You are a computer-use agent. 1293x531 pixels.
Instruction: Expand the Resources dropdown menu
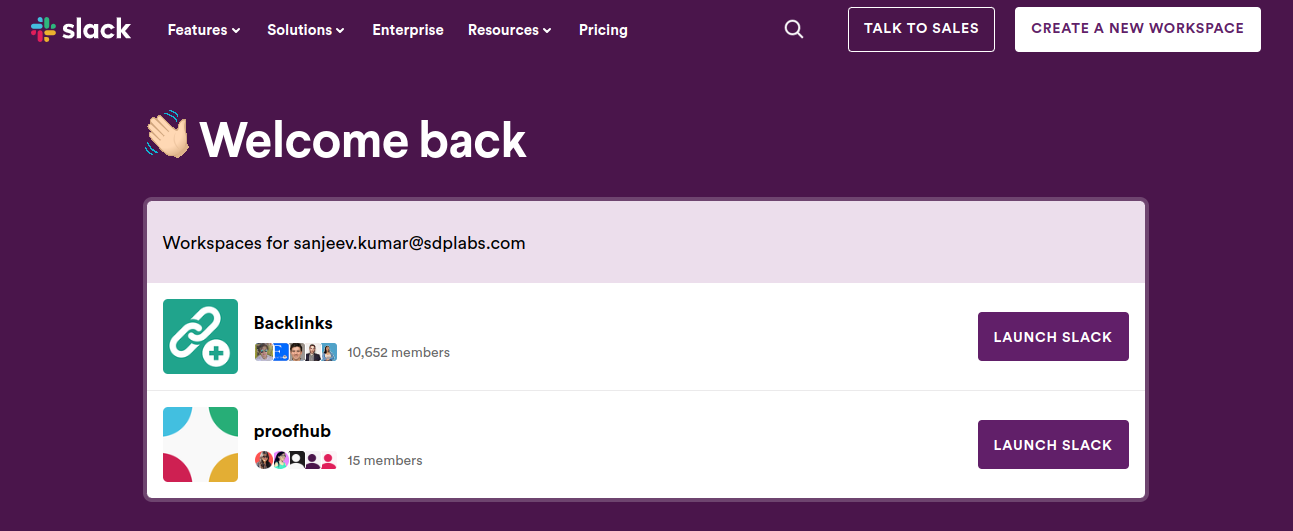(510, 30)
